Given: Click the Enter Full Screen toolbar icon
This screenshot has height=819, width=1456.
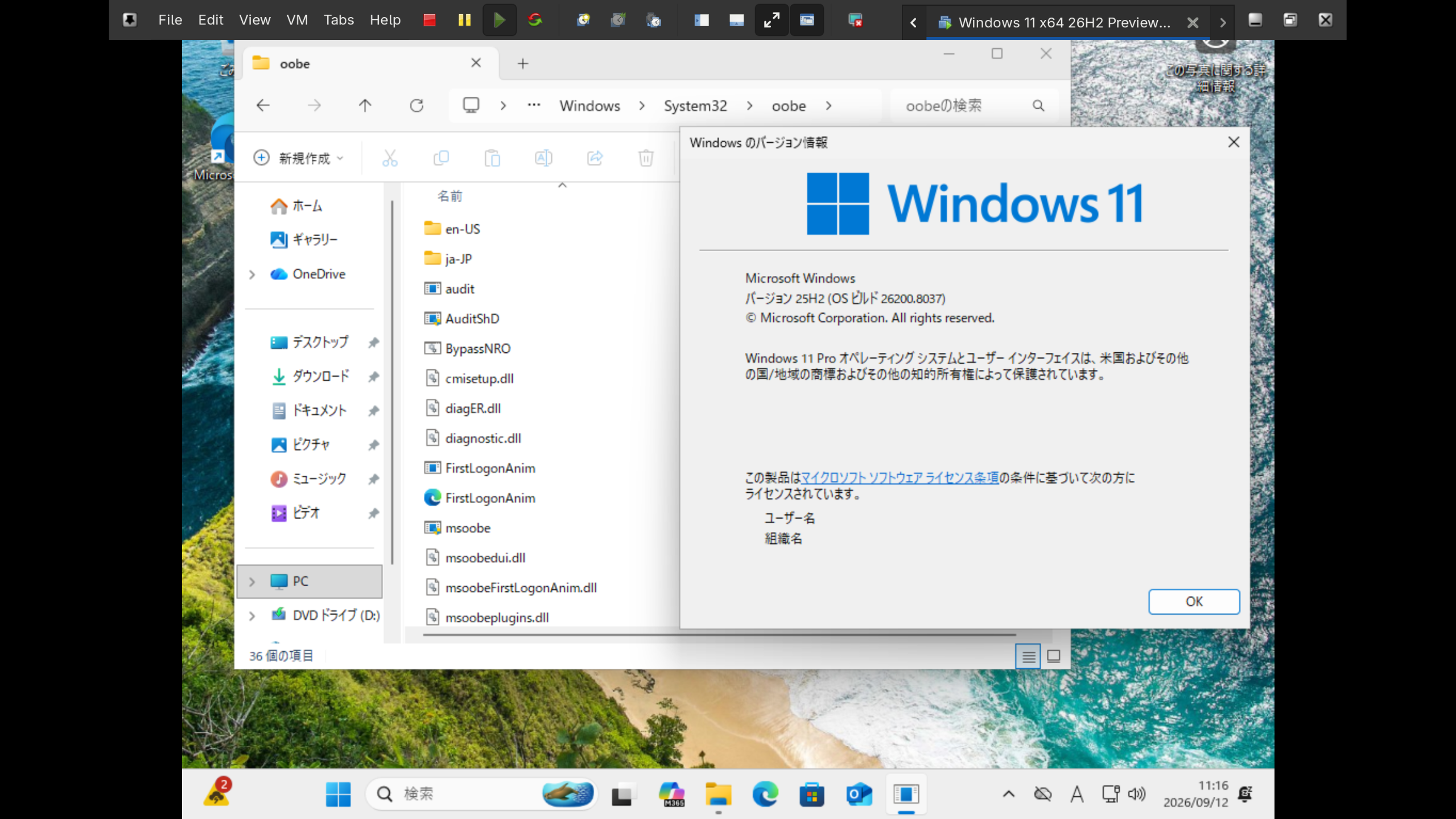Looking at the screenshot, I should 772,20.
